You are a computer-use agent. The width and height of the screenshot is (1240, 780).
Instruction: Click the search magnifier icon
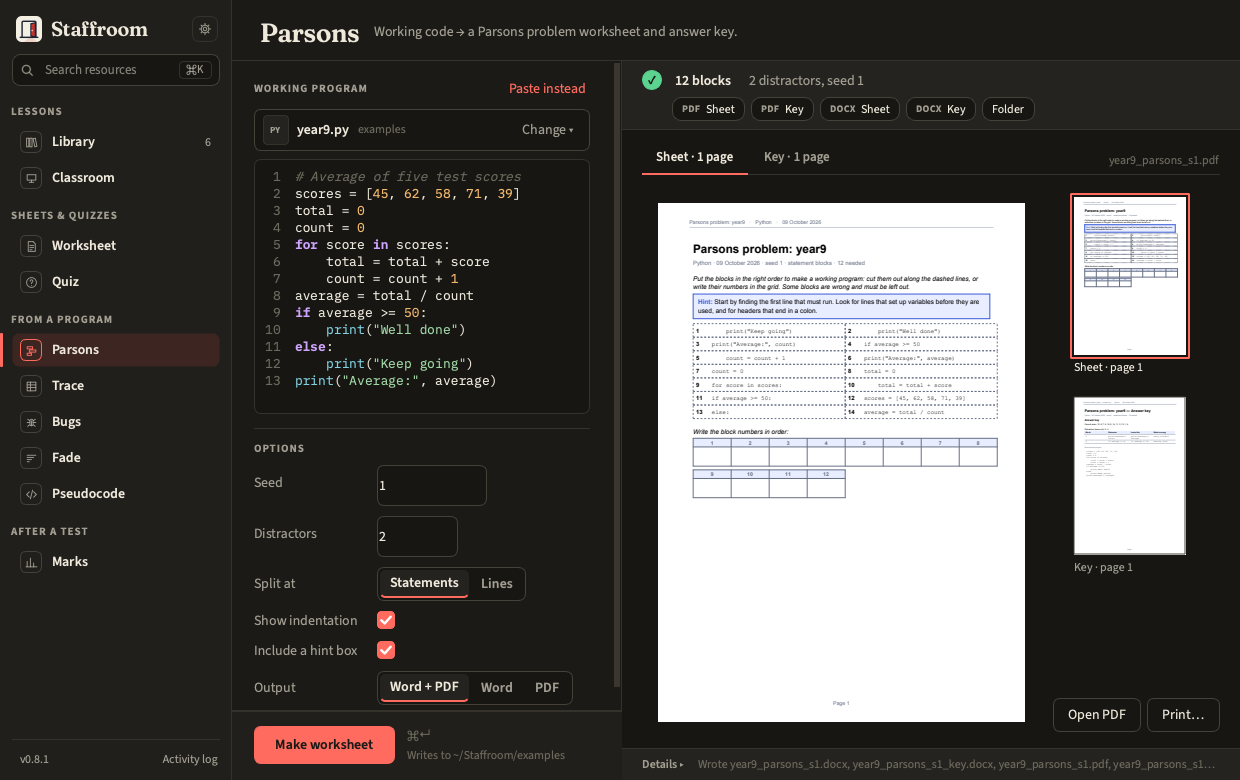(28, 70)
